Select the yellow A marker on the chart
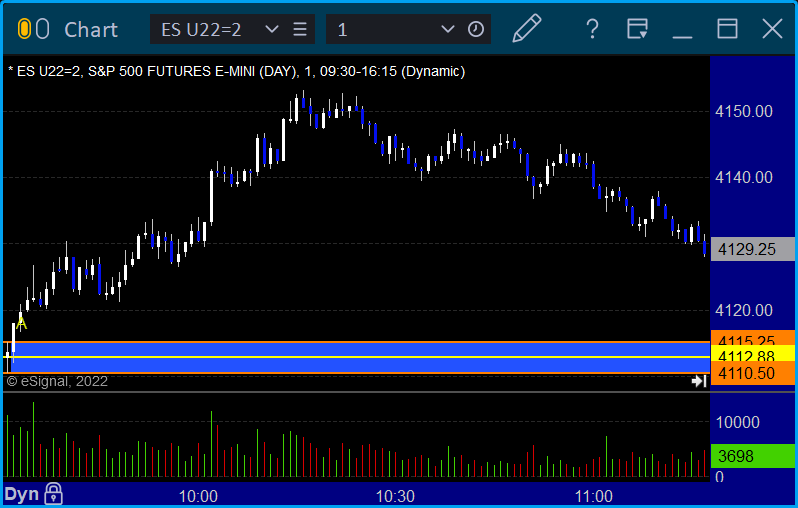Viewport: 798px width, 508px height. pyautogui.click(x=21, y=323)
